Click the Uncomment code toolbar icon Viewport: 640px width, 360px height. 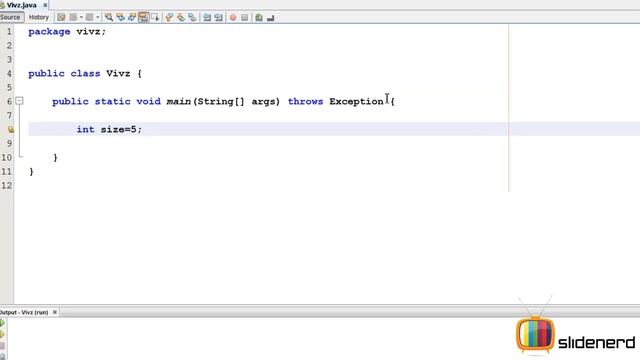[x=271, y=17]
